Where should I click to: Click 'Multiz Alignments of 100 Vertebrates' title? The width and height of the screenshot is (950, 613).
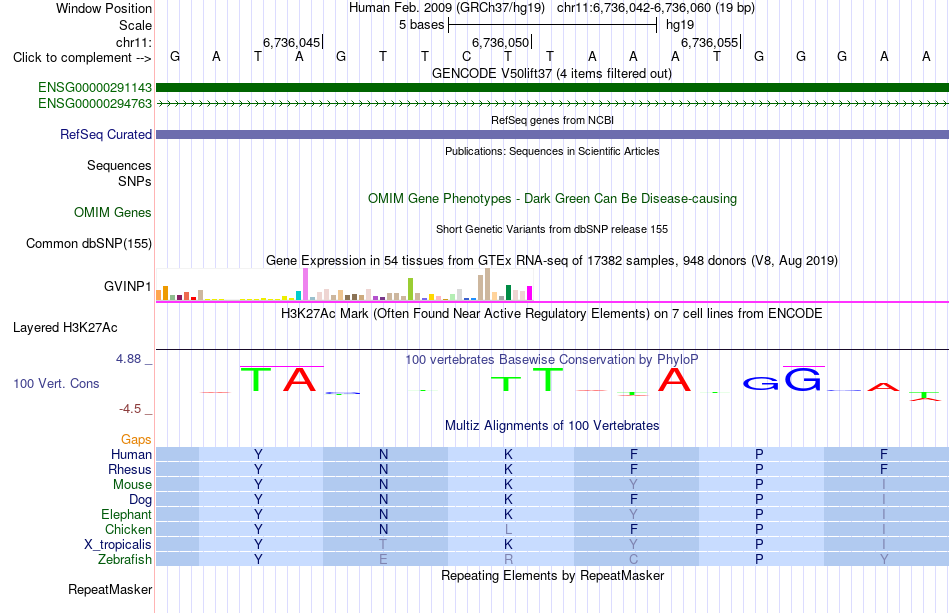(552, 425)
